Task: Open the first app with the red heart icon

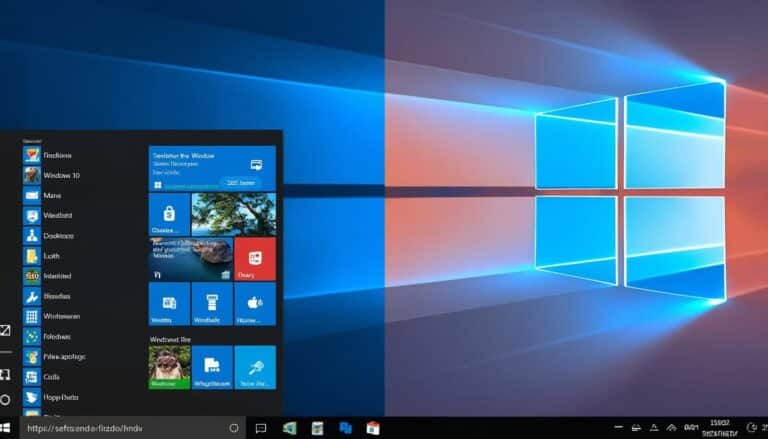Action: (48, 155)
